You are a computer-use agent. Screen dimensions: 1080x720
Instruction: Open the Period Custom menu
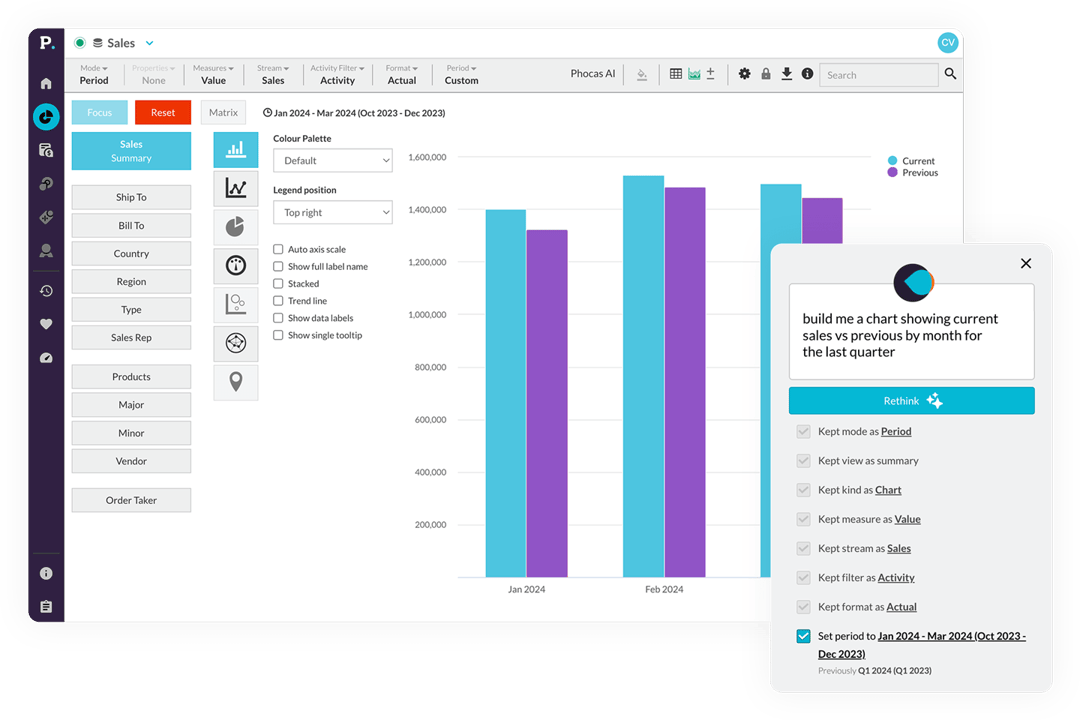pos(460,74)
